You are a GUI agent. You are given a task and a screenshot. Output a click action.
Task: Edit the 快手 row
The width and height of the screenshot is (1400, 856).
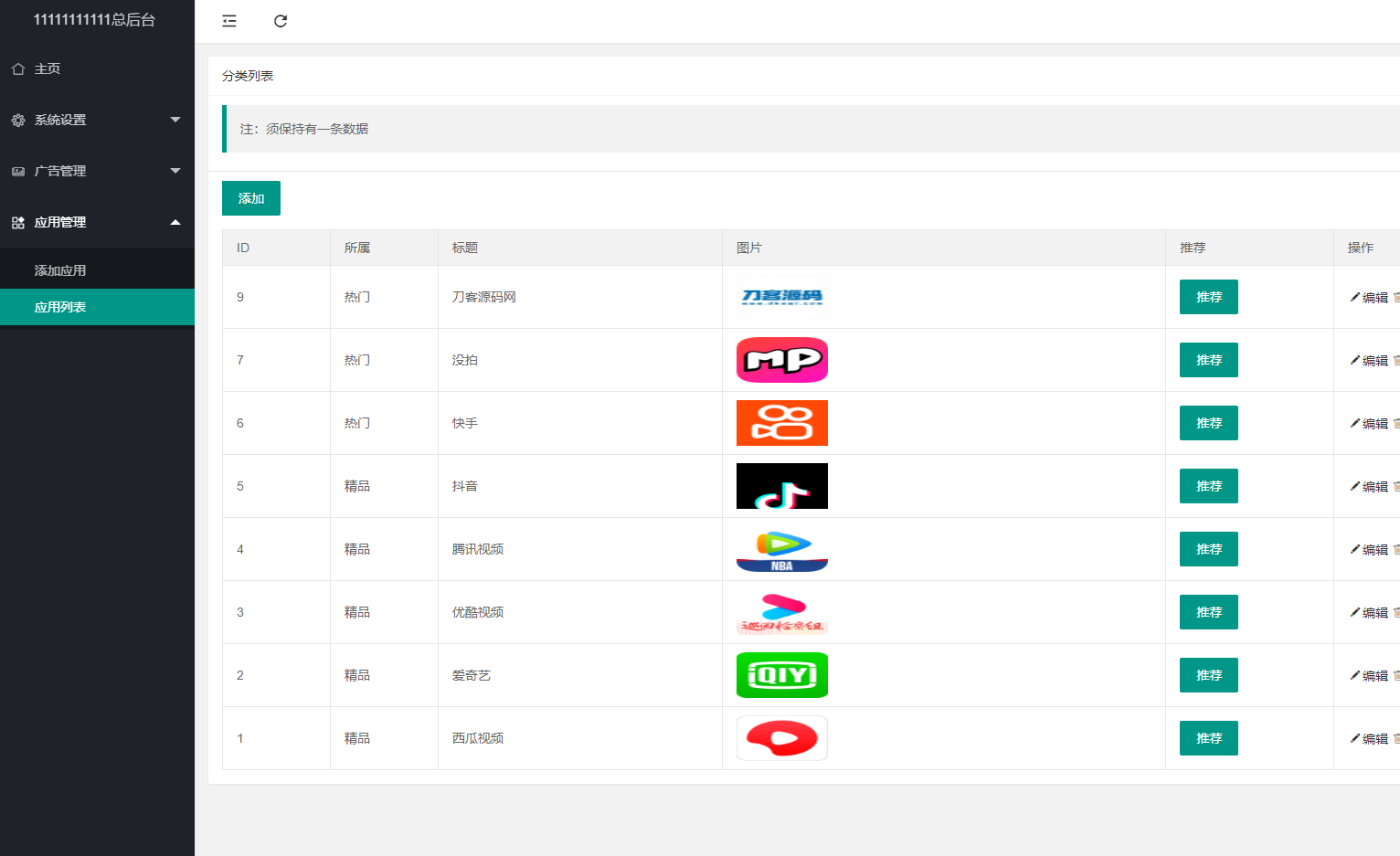1369,424
